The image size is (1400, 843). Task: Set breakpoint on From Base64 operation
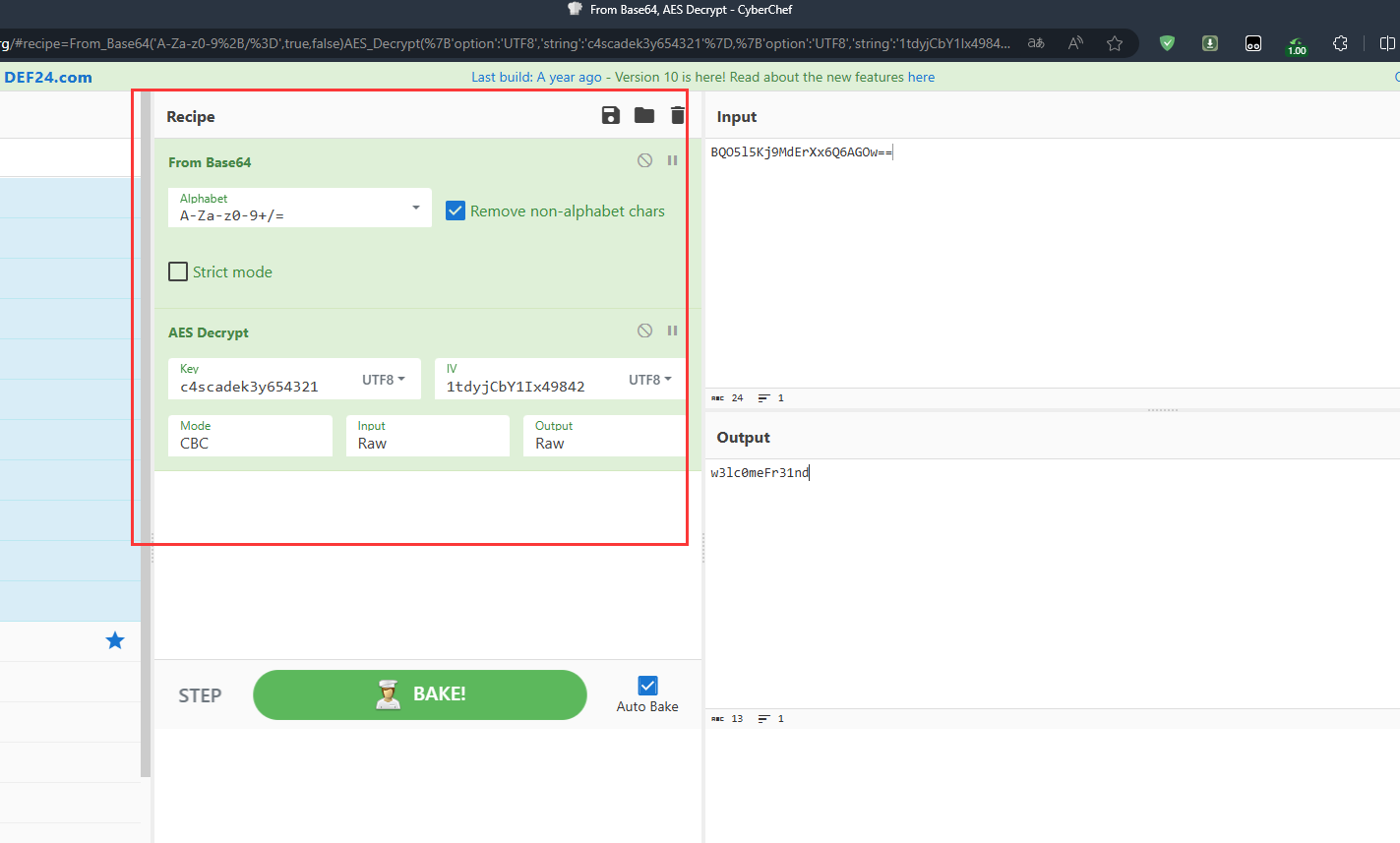coord(672,160)
